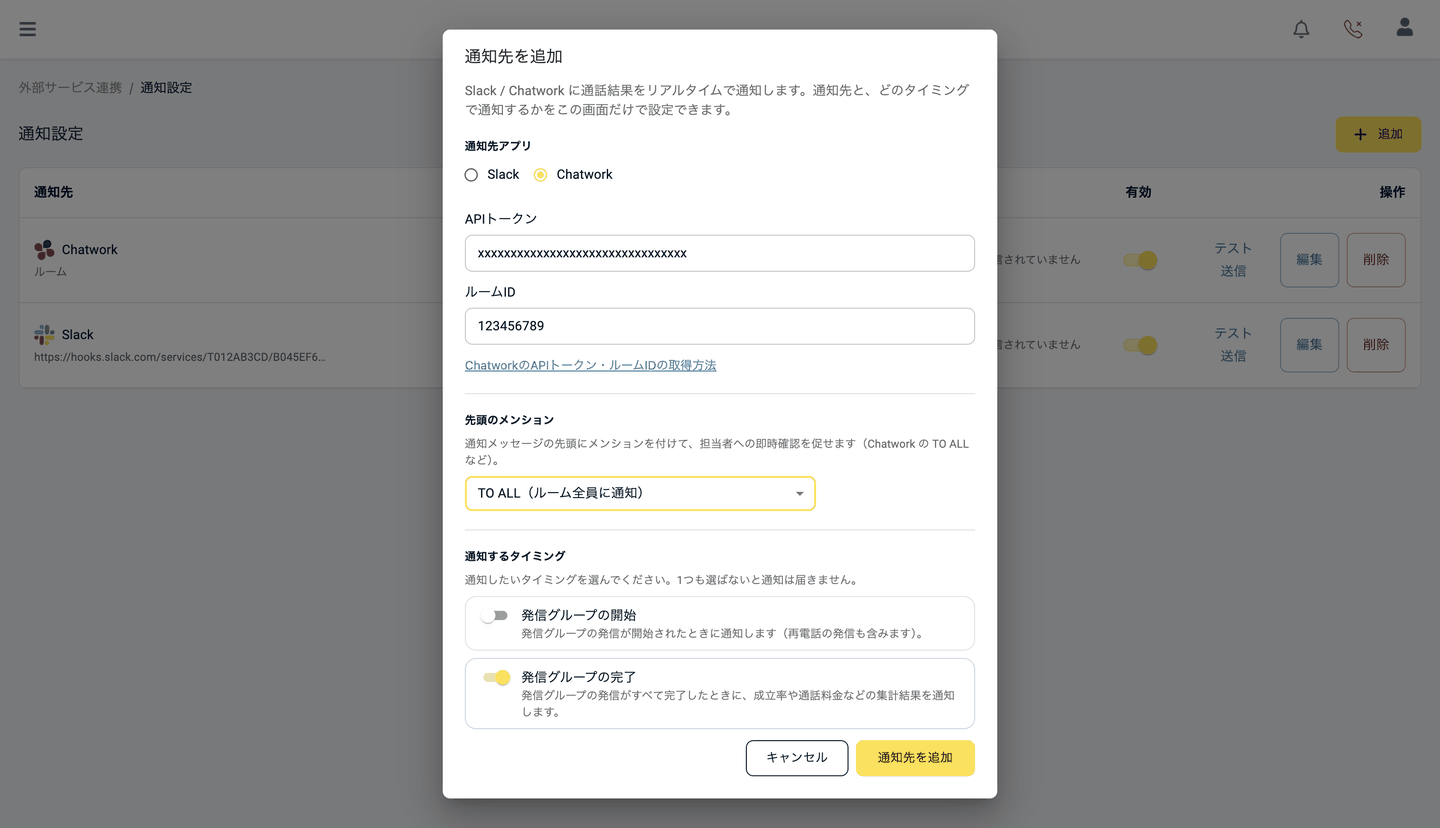Image resolution: width=1440 pixels, height=828 pixels.
Task: Click the 追加 button in the page header
Action: pos(1378,134)
